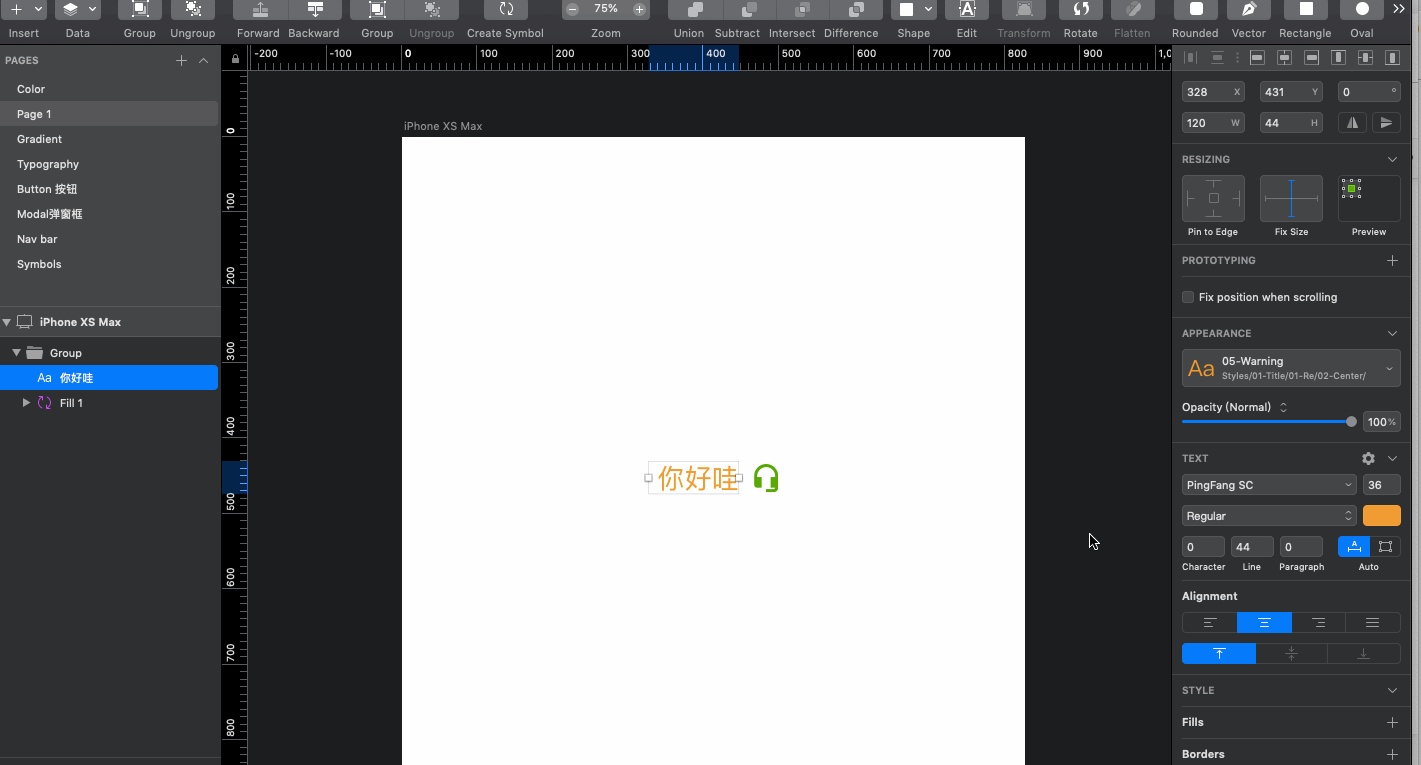Image resolution: width=1421 pixels, height=765 pixels.
Task: Enable Fix position when scrolling
Action: tap(1188, 297)
